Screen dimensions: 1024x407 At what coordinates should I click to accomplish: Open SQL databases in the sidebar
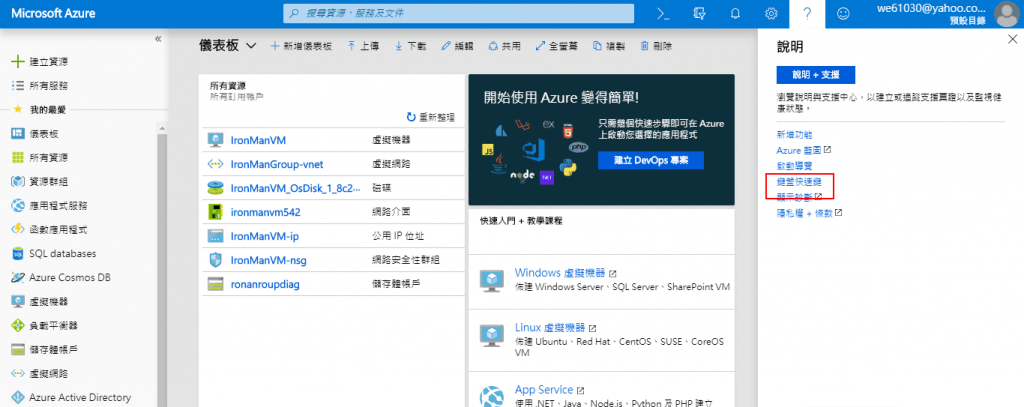[62, 253]
